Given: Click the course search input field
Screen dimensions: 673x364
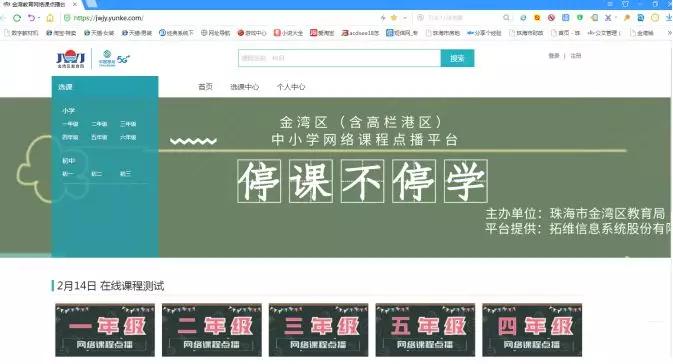Looking at the screenshot, I should [340, 58].
